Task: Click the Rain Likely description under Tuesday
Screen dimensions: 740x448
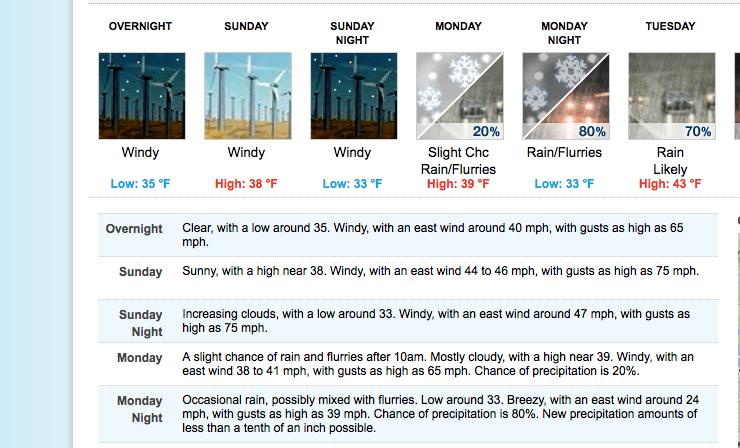Action: point(670,161)
